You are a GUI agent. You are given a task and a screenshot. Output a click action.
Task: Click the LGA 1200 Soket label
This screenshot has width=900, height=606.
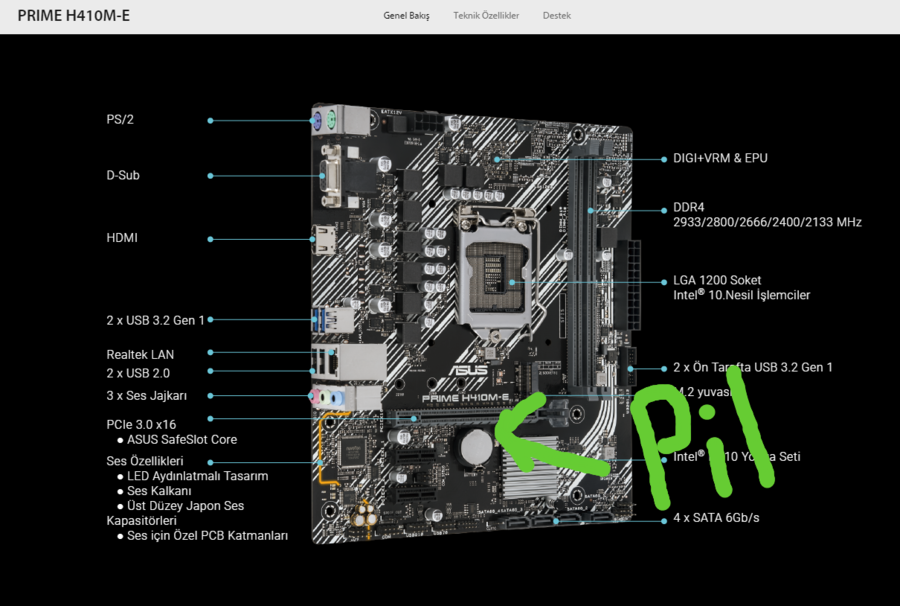click(x=717, y=280)
